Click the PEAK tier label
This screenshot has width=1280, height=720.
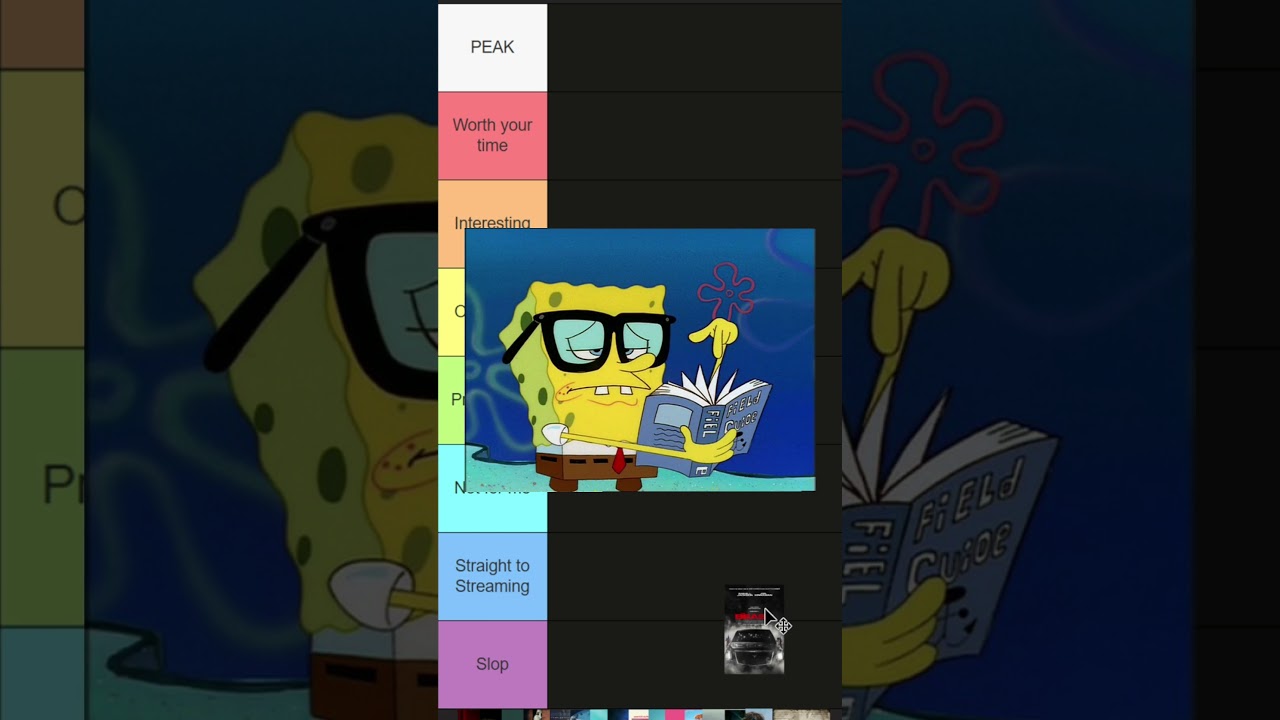pos(492,47)
